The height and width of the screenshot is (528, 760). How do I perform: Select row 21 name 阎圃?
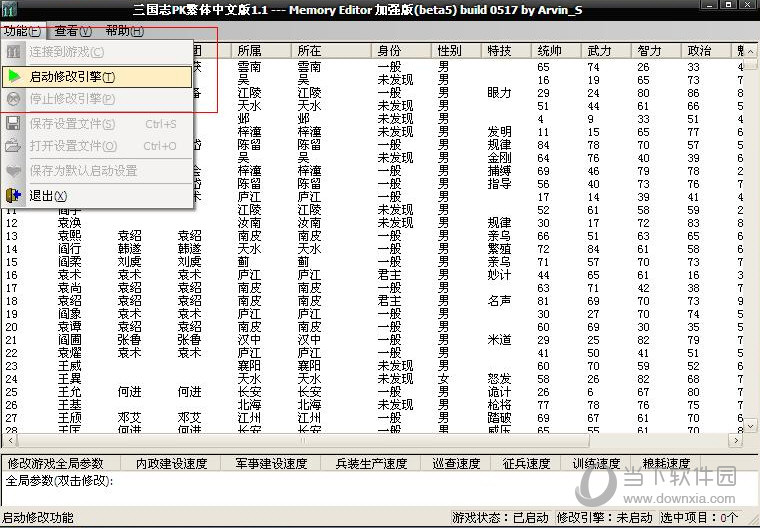coord(69,340)
